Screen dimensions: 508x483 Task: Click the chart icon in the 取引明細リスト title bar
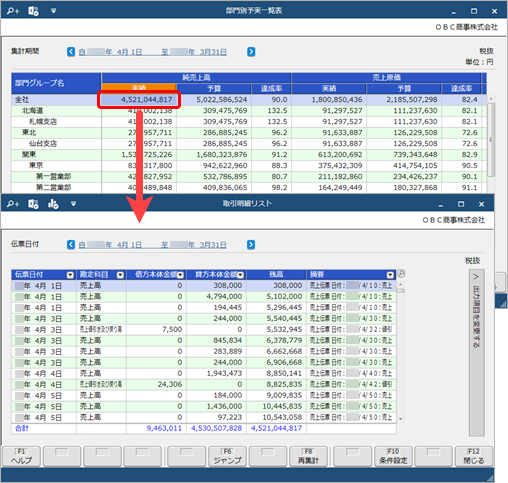click(x=53, y=204)
